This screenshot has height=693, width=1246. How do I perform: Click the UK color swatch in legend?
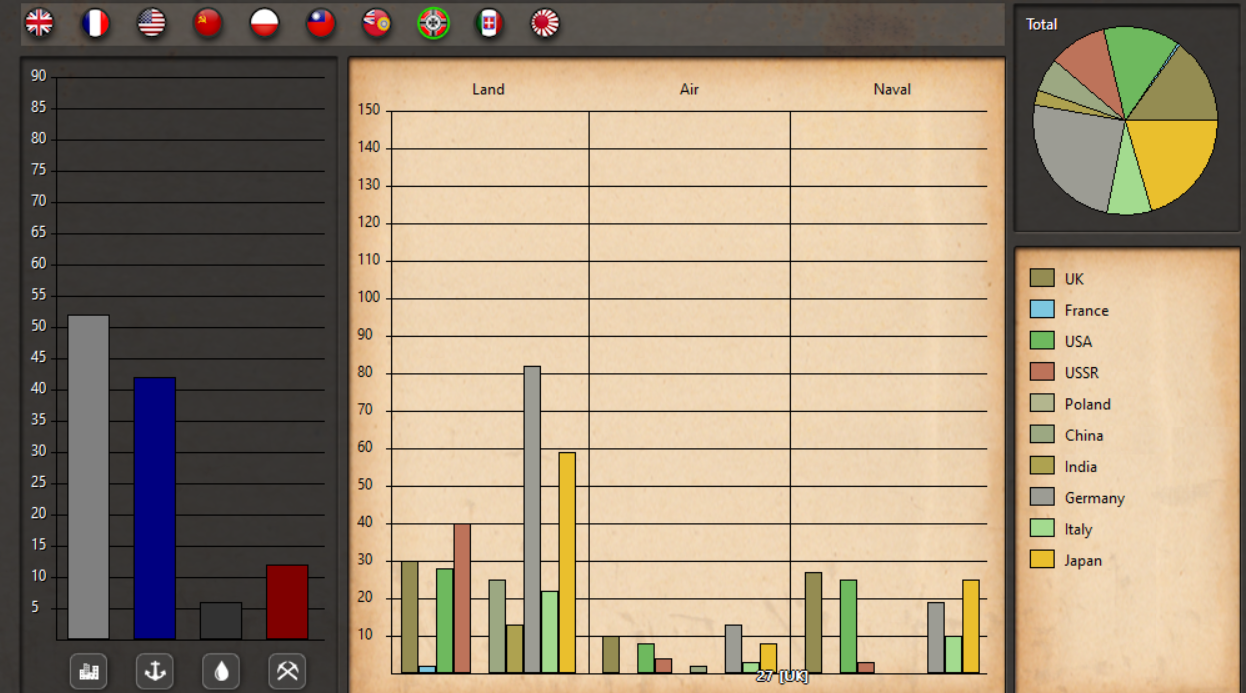click(1042, 278)
